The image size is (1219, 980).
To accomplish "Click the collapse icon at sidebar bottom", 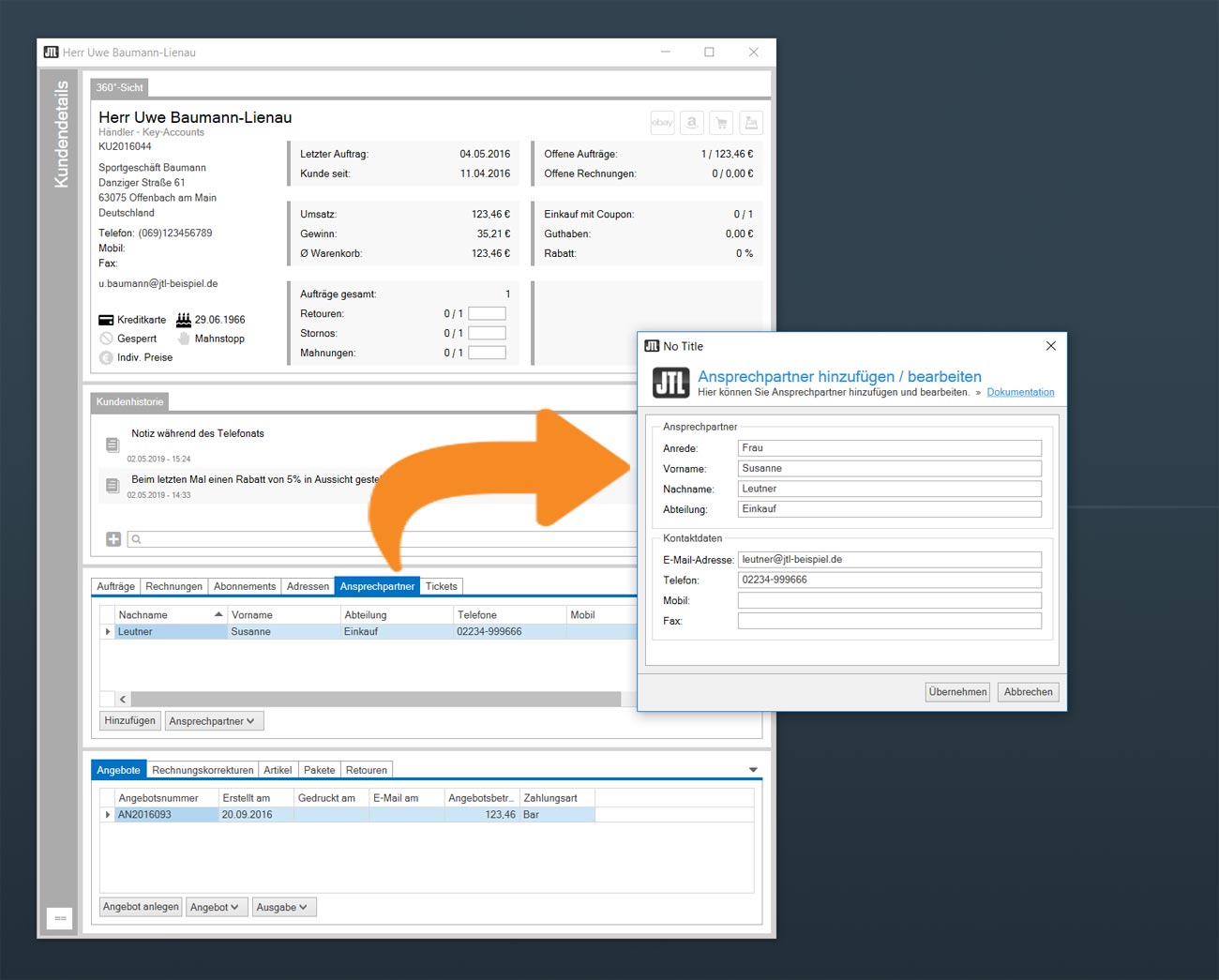I will [x=60, y=918].
